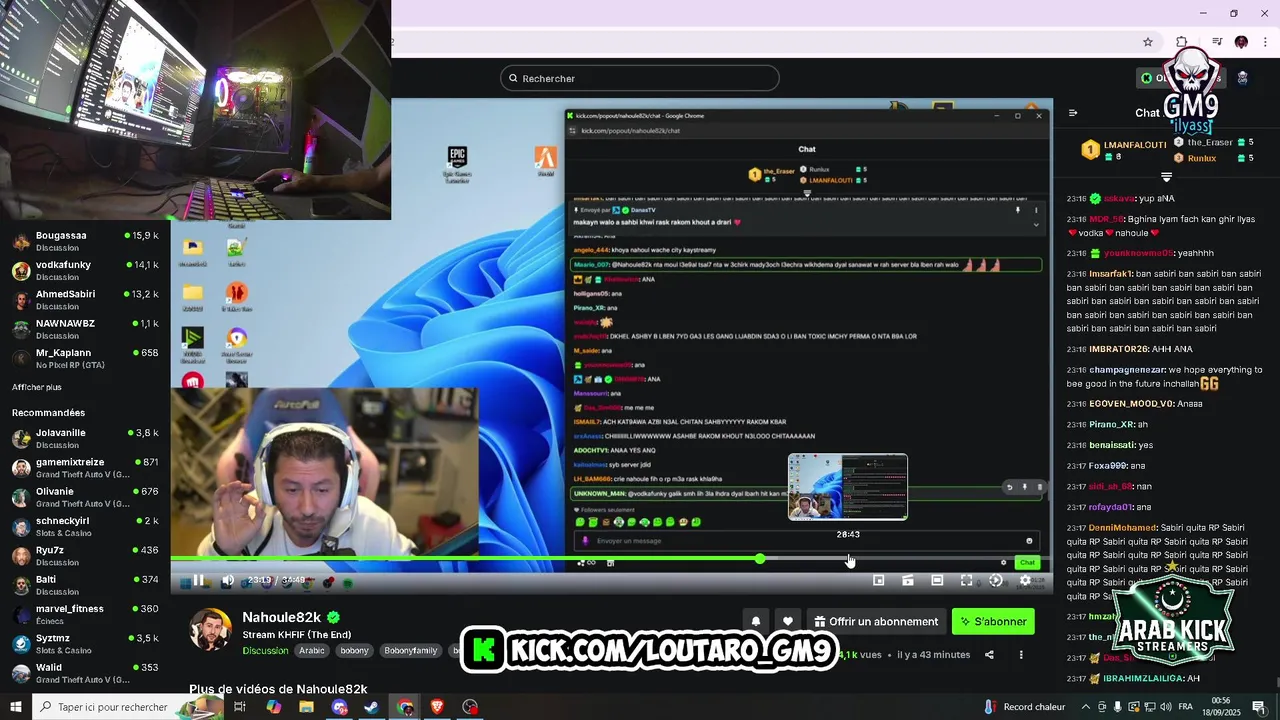Mute the video with the speaker icon
Screen dimensions: 1280x720
click(227, 580)
